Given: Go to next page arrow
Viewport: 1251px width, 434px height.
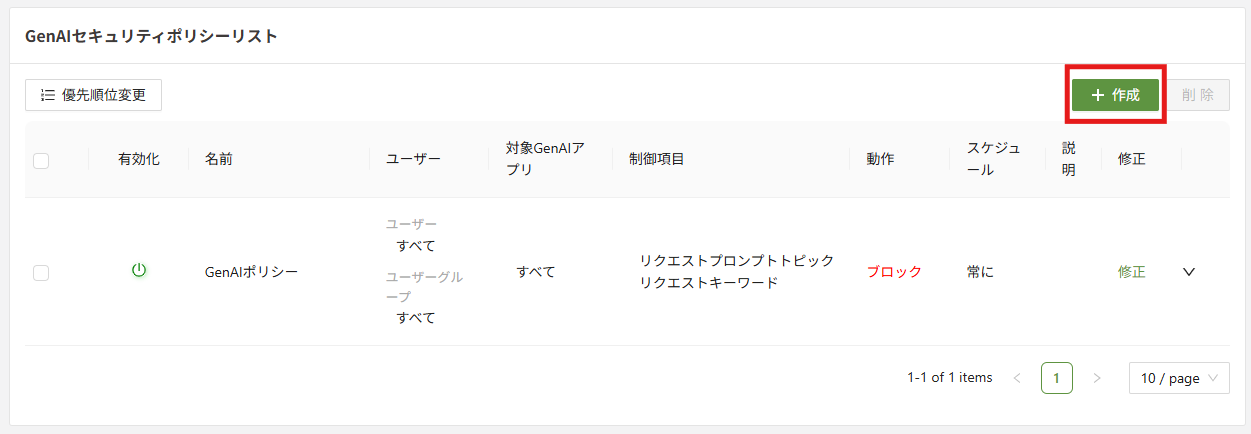Looking at the screenshot, I should [x=1097, y=378].
